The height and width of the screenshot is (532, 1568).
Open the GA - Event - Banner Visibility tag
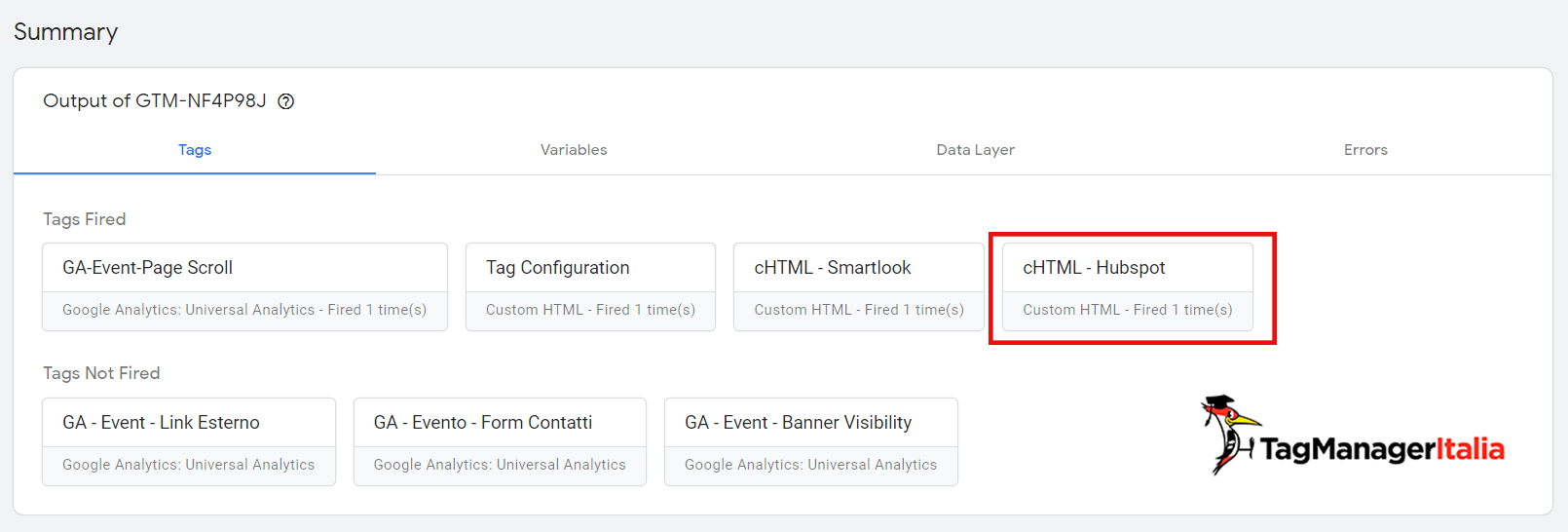point(811,441)
